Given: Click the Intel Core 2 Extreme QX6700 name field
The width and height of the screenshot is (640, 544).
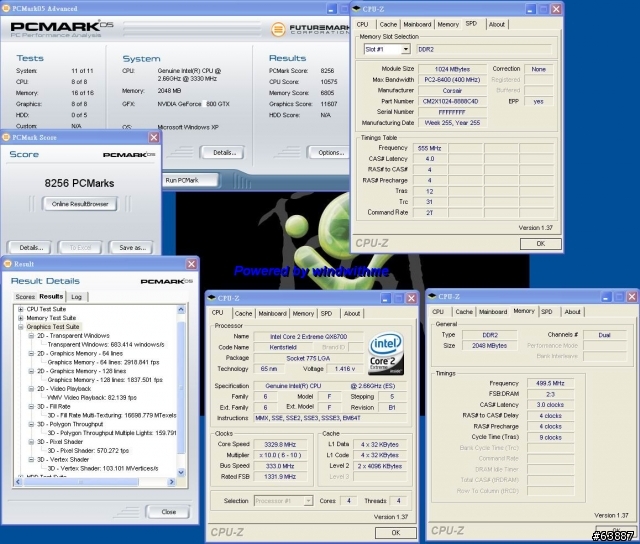Looking at the screenshot, I should (308, 337).
